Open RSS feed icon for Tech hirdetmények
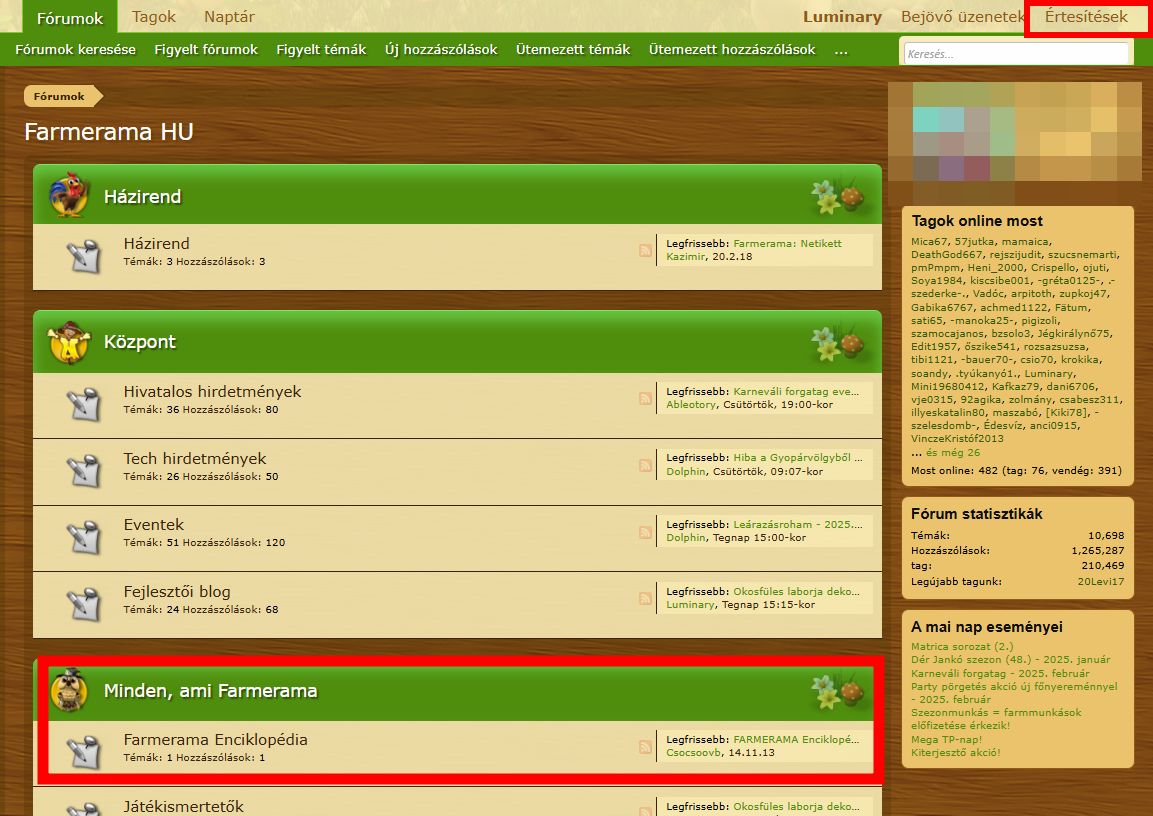Viewport: 1153px width, 816px height. coord(645,465)
